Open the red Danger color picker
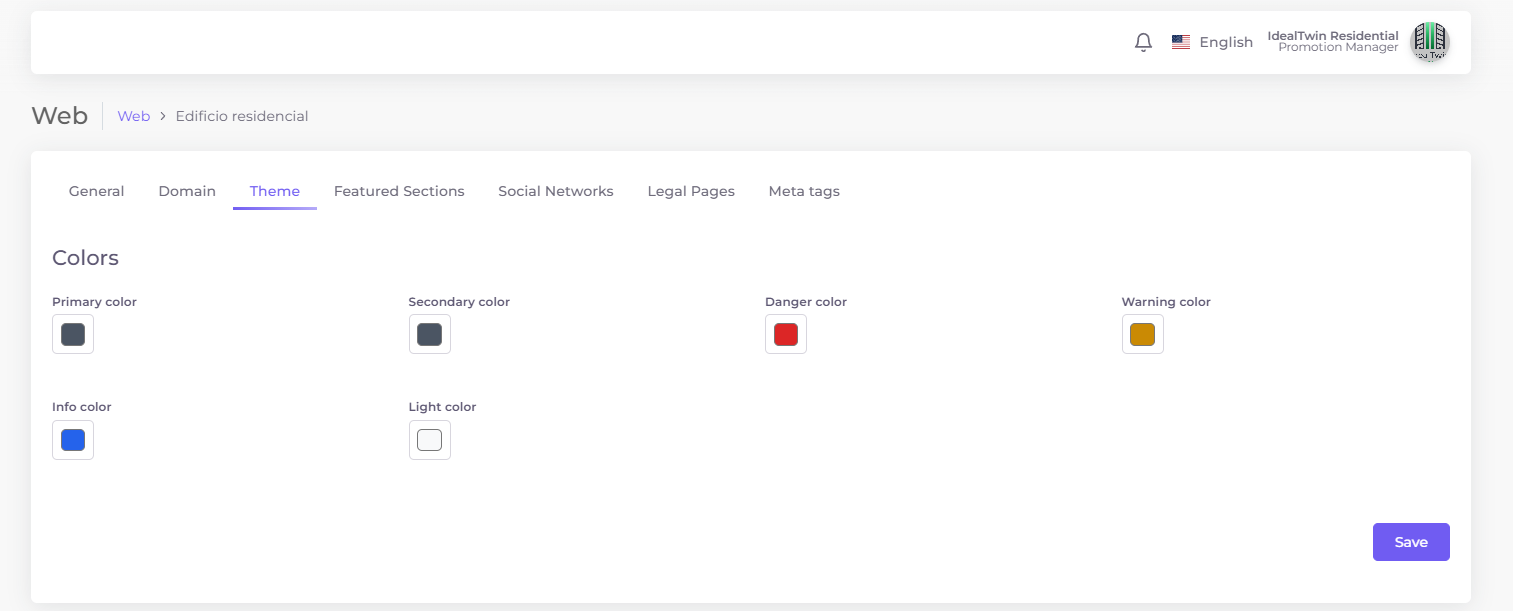The height and width of the screenshot is (611, 1513). 786,334
